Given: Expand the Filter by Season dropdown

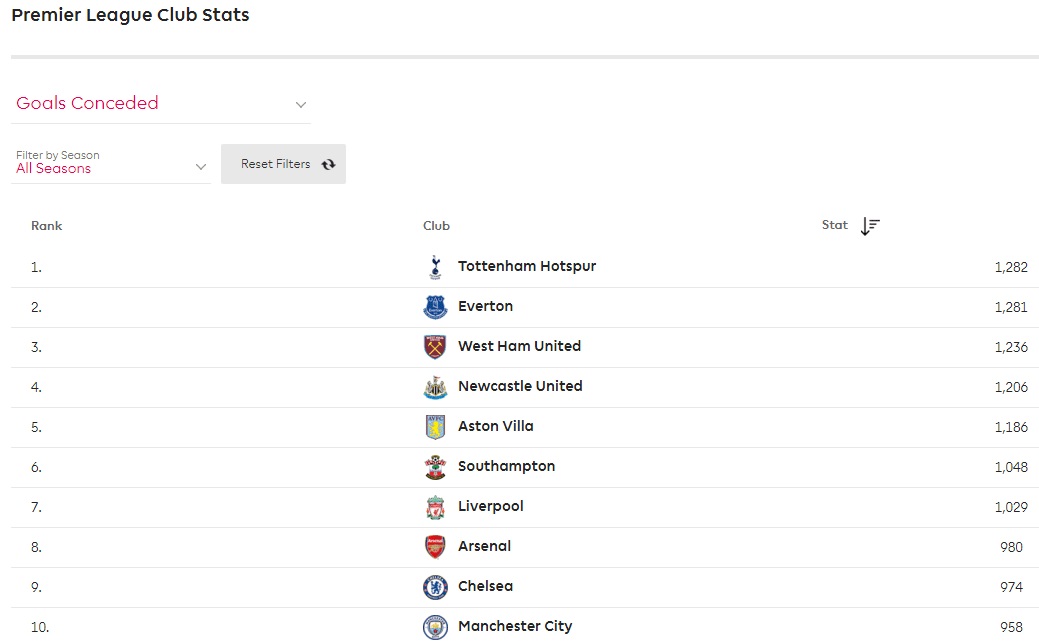Looking at the screenshot, I should [111, 163].
